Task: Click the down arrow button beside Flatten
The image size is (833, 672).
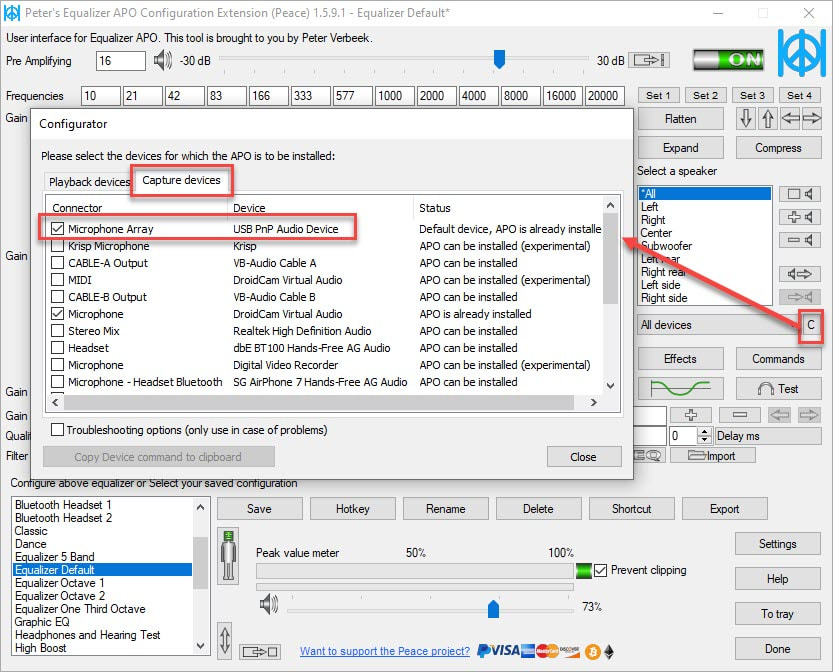Action: click(746, 118)
